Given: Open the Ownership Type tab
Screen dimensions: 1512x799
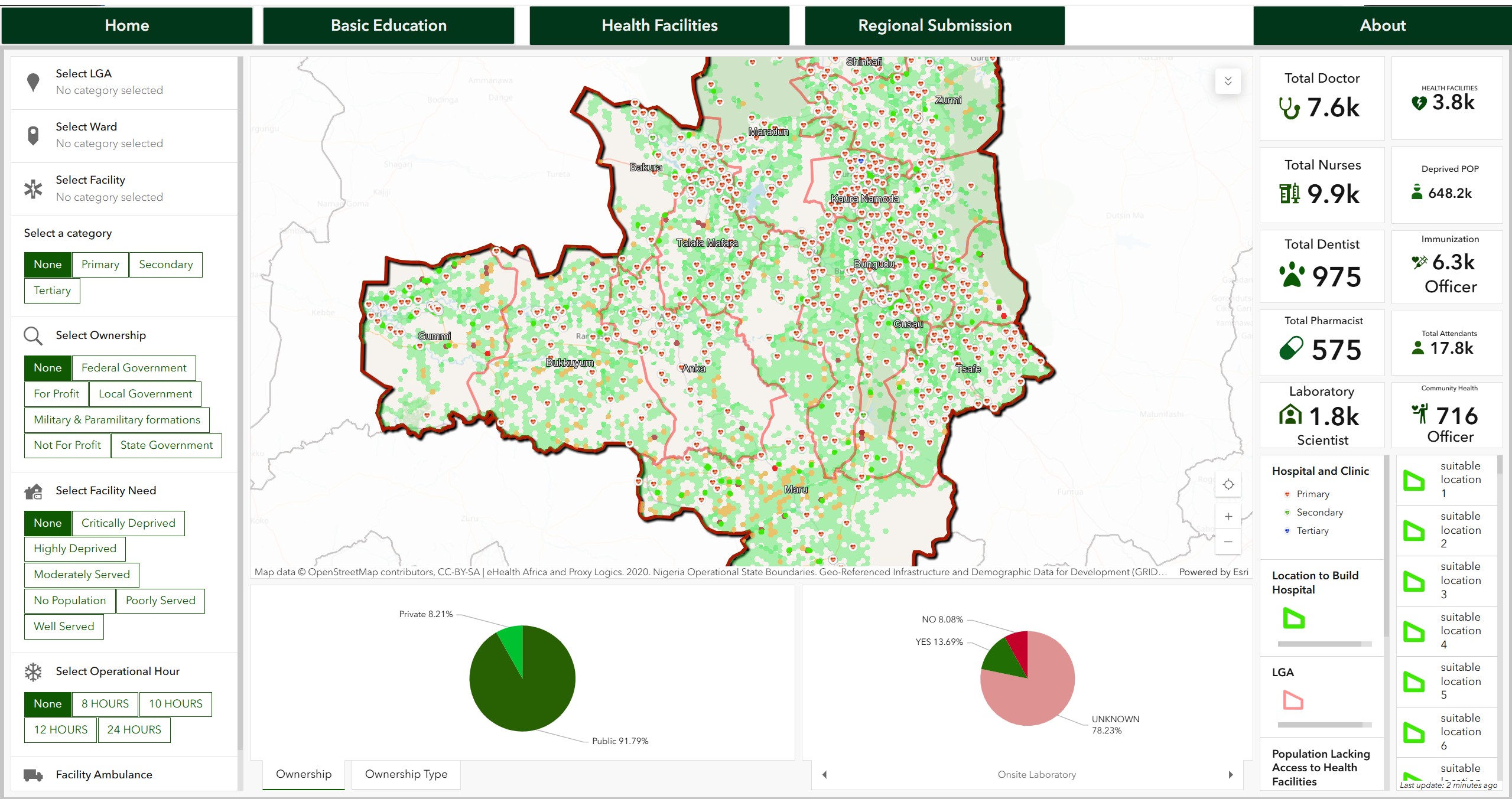Looking at the screenshot, I should [406, 774].
